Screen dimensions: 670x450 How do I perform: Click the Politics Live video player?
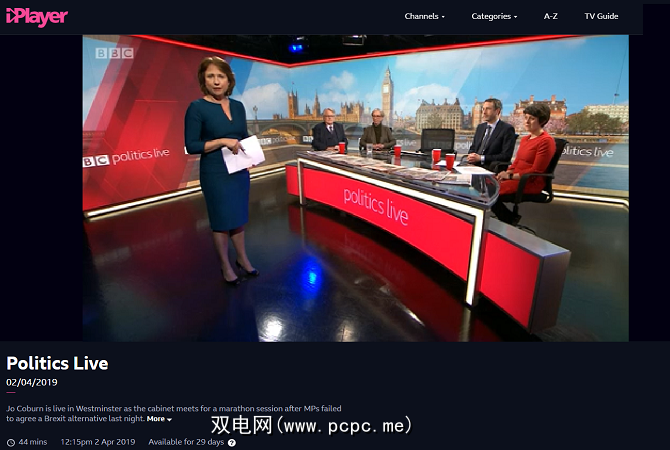coord(356,188)
